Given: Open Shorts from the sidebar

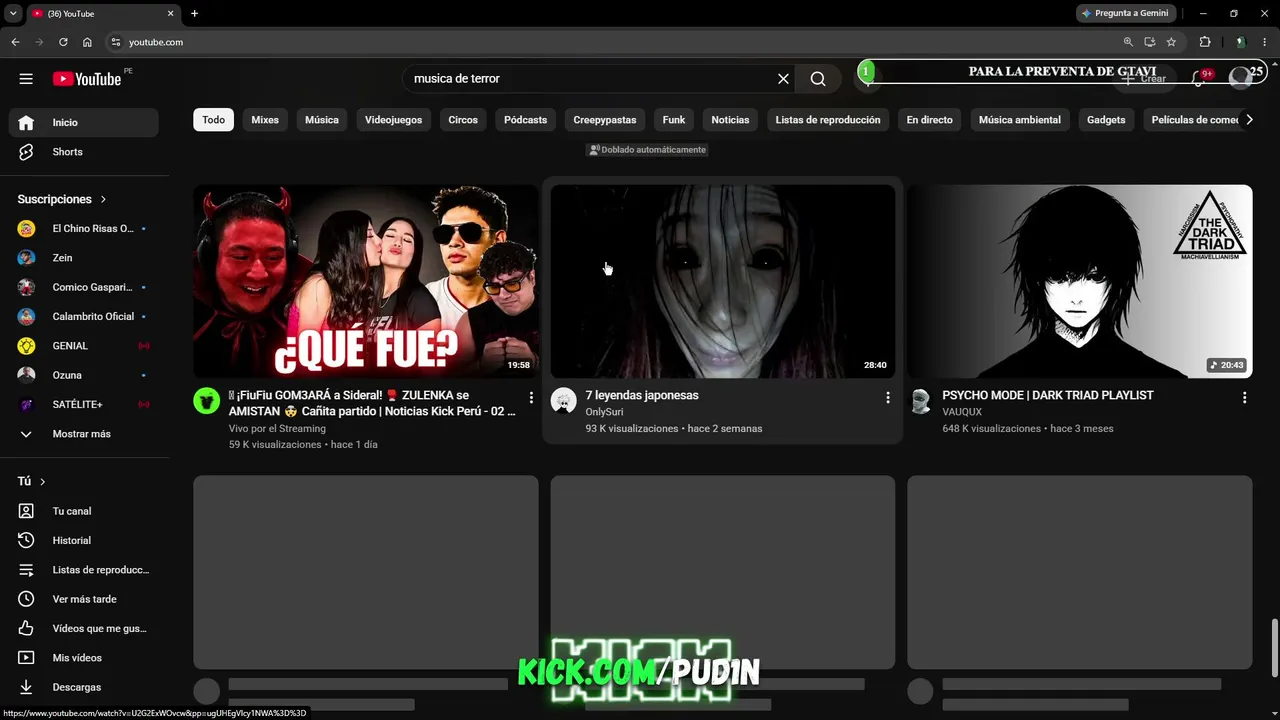Looking at the screenshot, I should coord(84,152).
